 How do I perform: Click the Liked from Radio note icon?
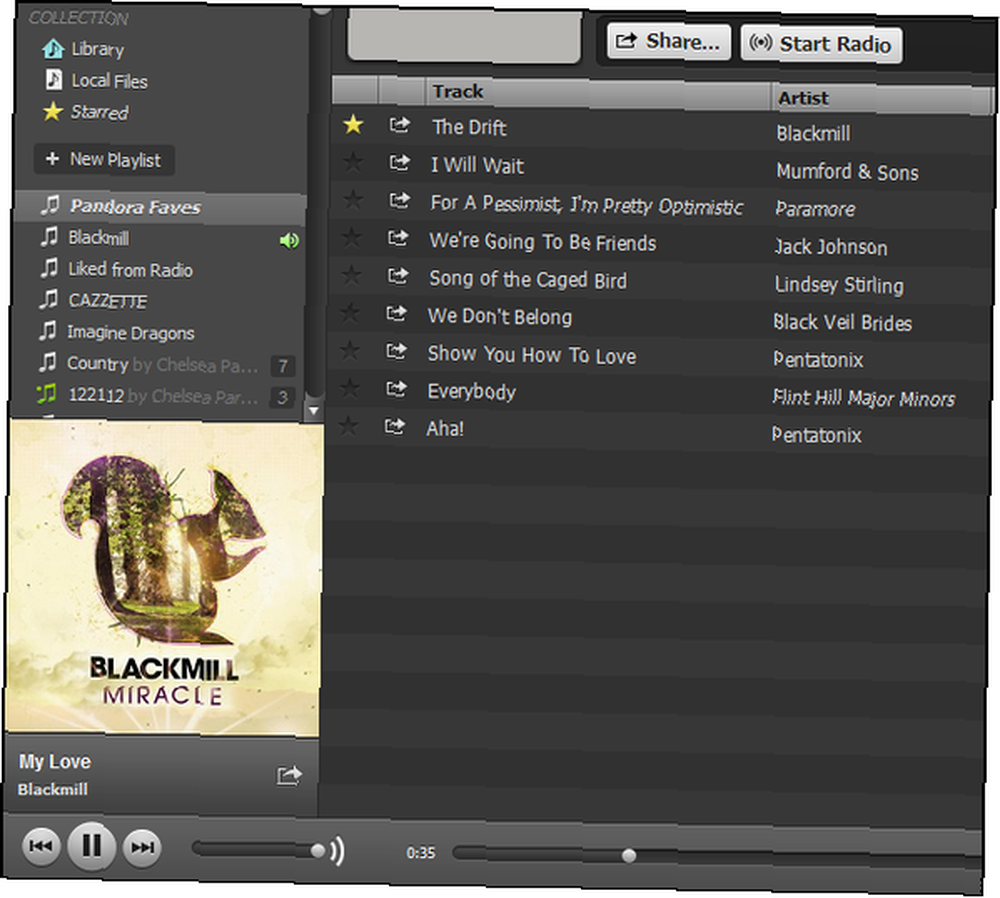tap(49, 268)
